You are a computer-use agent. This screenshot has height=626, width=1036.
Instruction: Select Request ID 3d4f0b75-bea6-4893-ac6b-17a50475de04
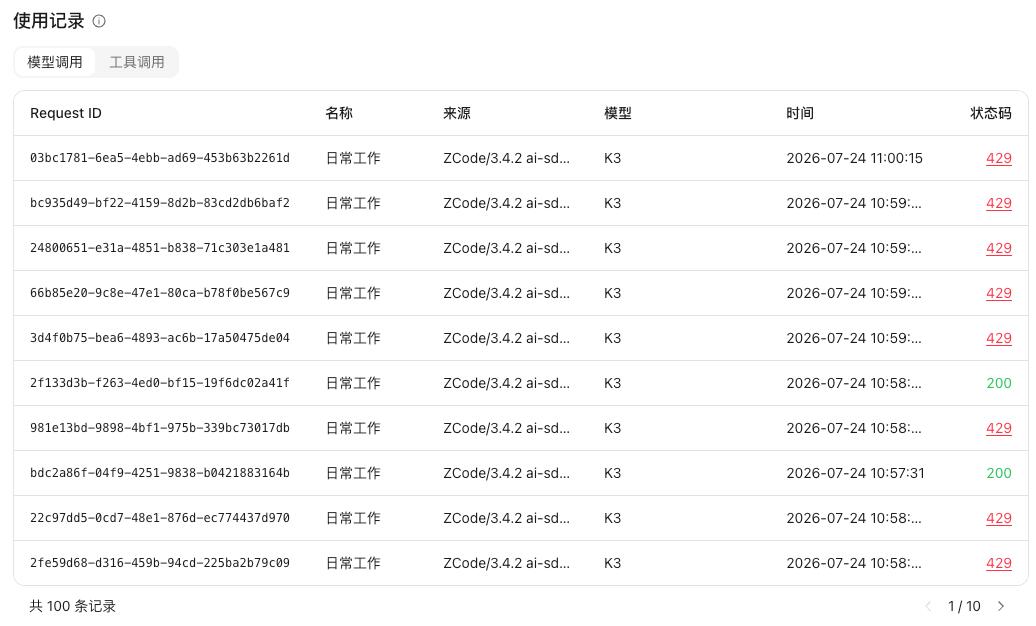[x=160, y=338]
